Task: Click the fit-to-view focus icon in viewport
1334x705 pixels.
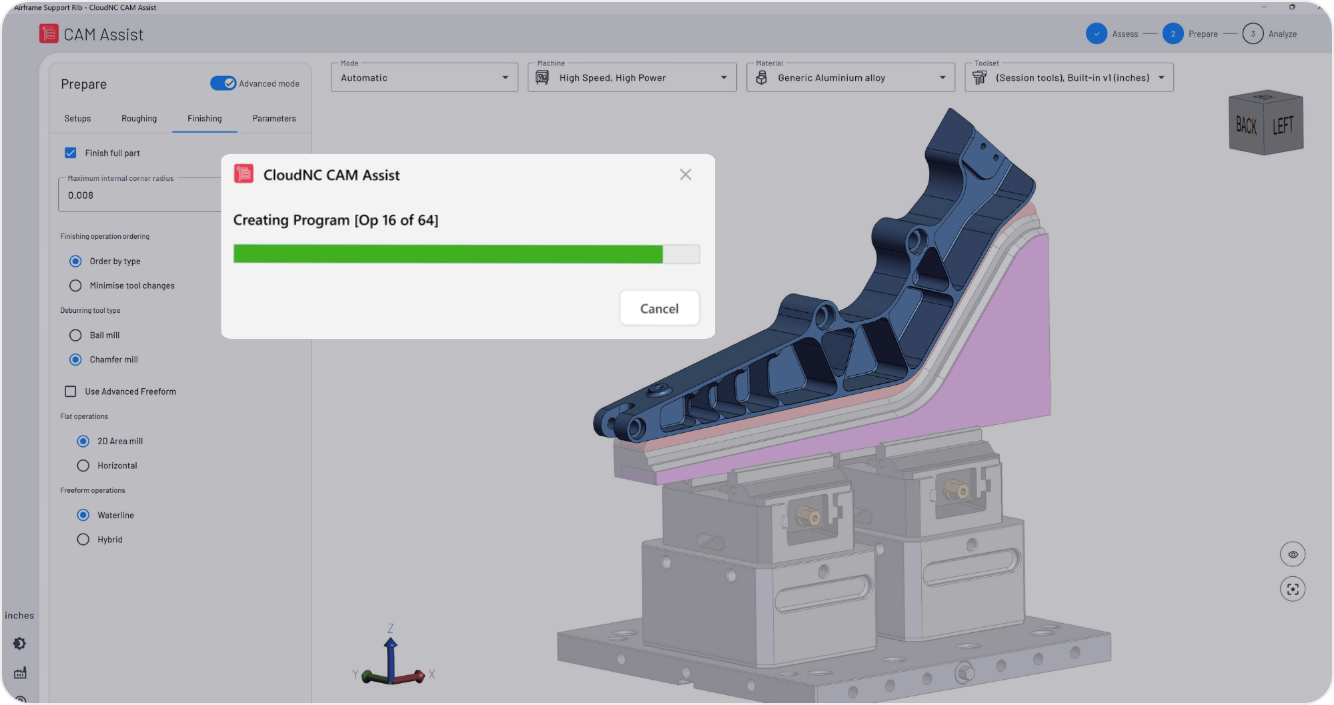Action: click(x=1292, y=588)
